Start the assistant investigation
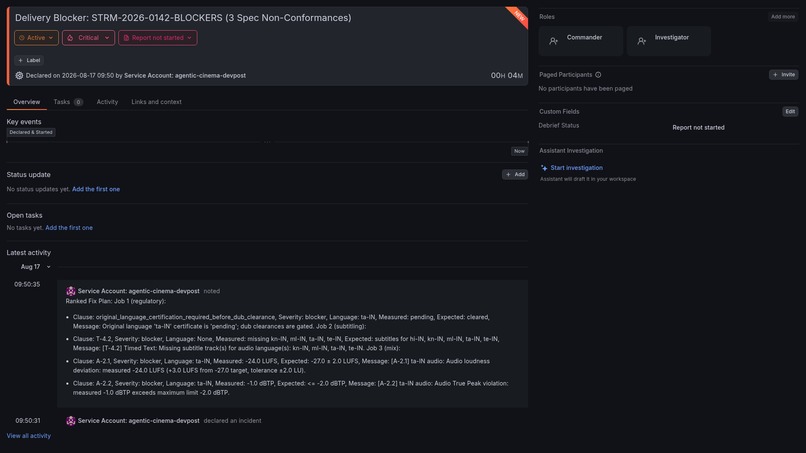The height and width of the screenshot is (453, 806). coord(576,168)
